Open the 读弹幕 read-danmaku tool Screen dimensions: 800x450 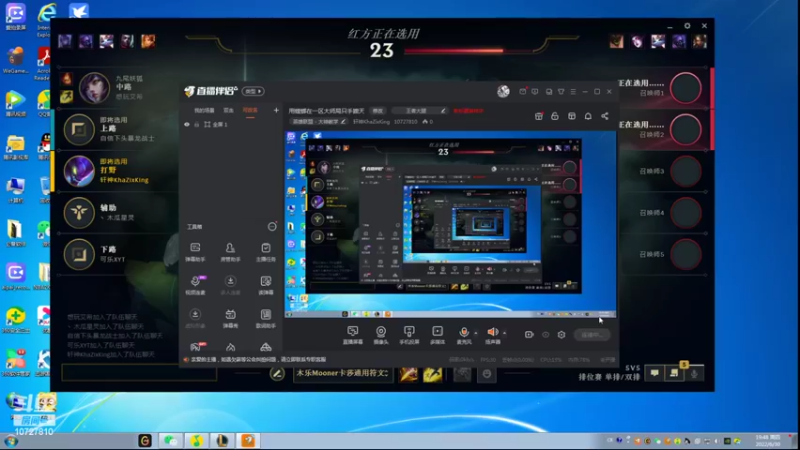coord(265,285)
